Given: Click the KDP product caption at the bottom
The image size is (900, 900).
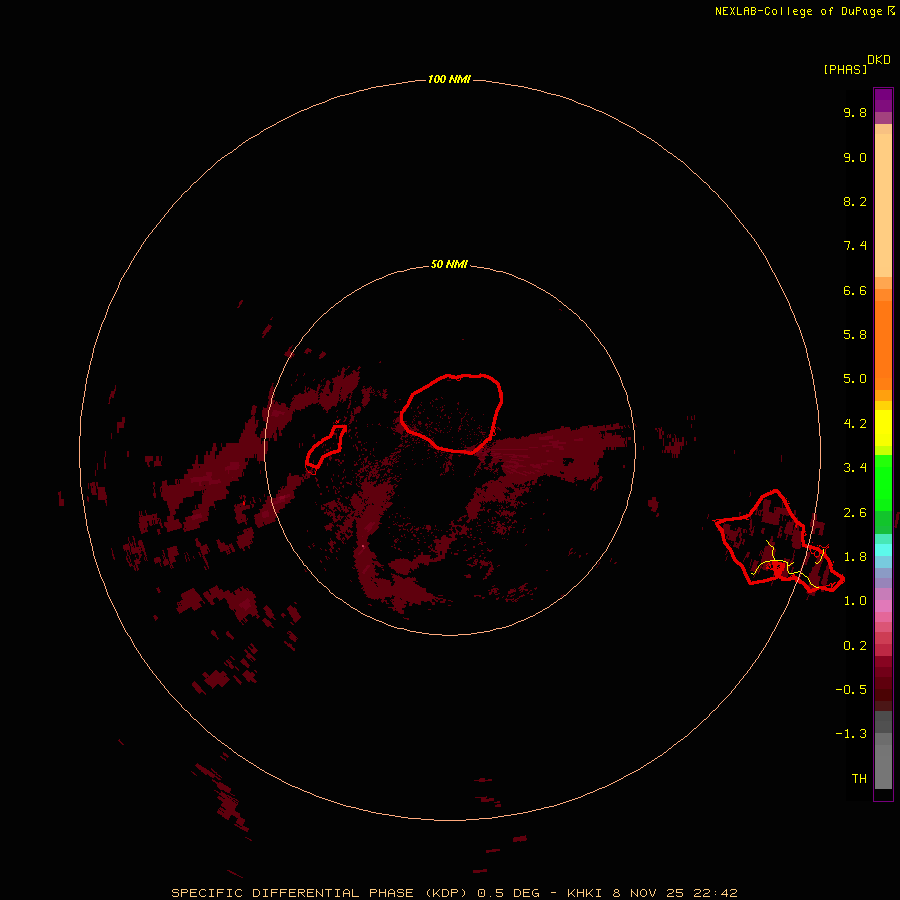Looking at the screenshot, I should pos(454,893).
